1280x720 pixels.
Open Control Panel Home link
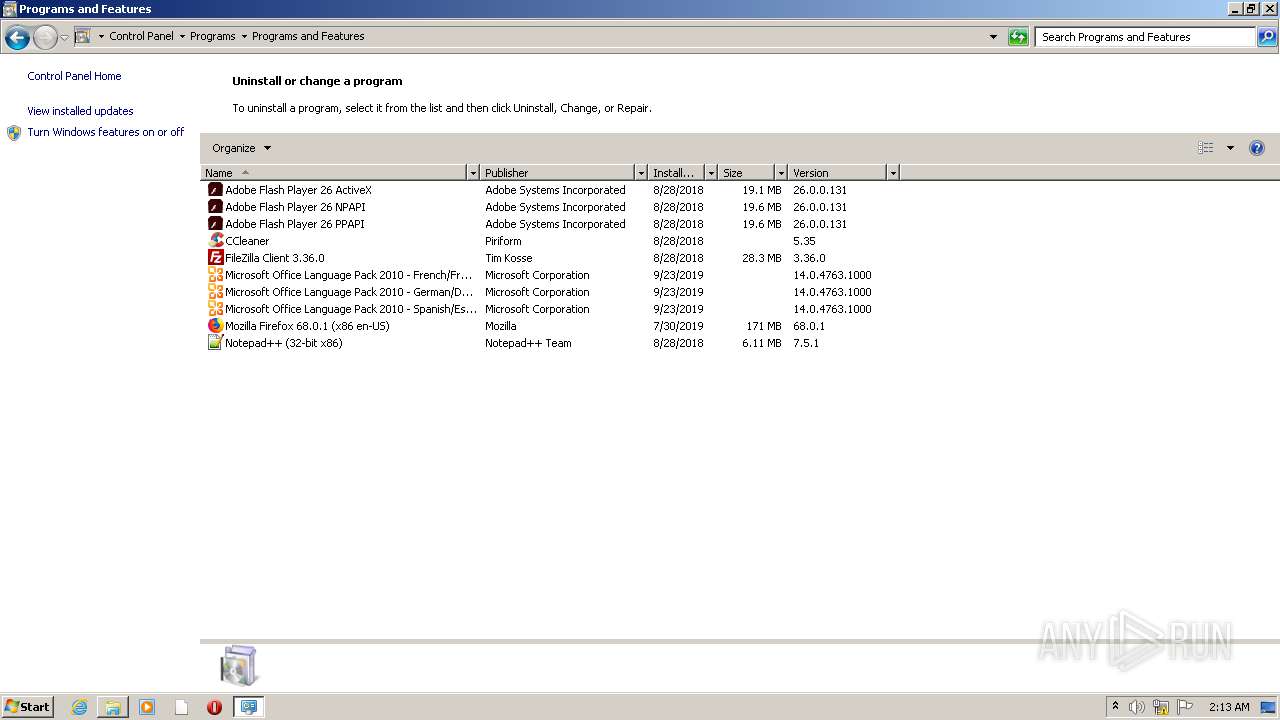pos(74,76)
